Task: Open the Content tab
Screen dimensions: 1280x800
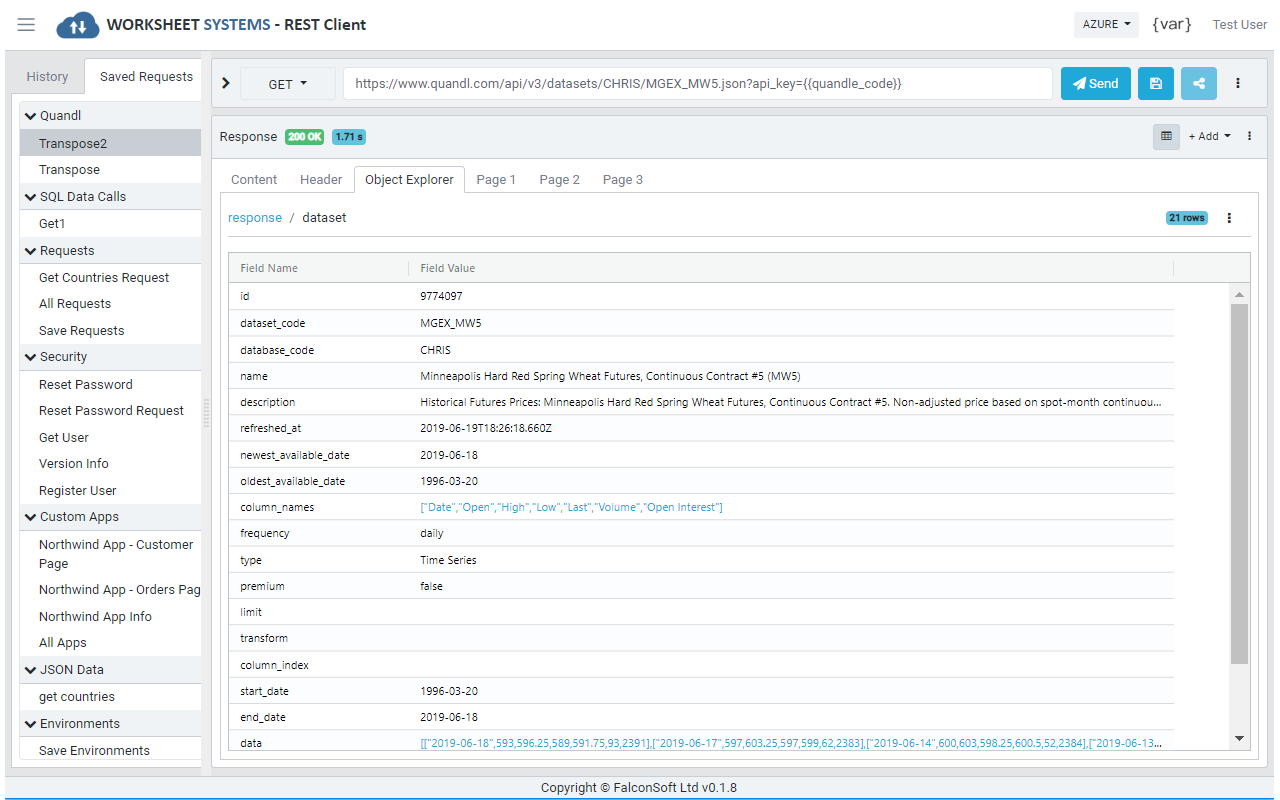Action: [x=254, y=179]
